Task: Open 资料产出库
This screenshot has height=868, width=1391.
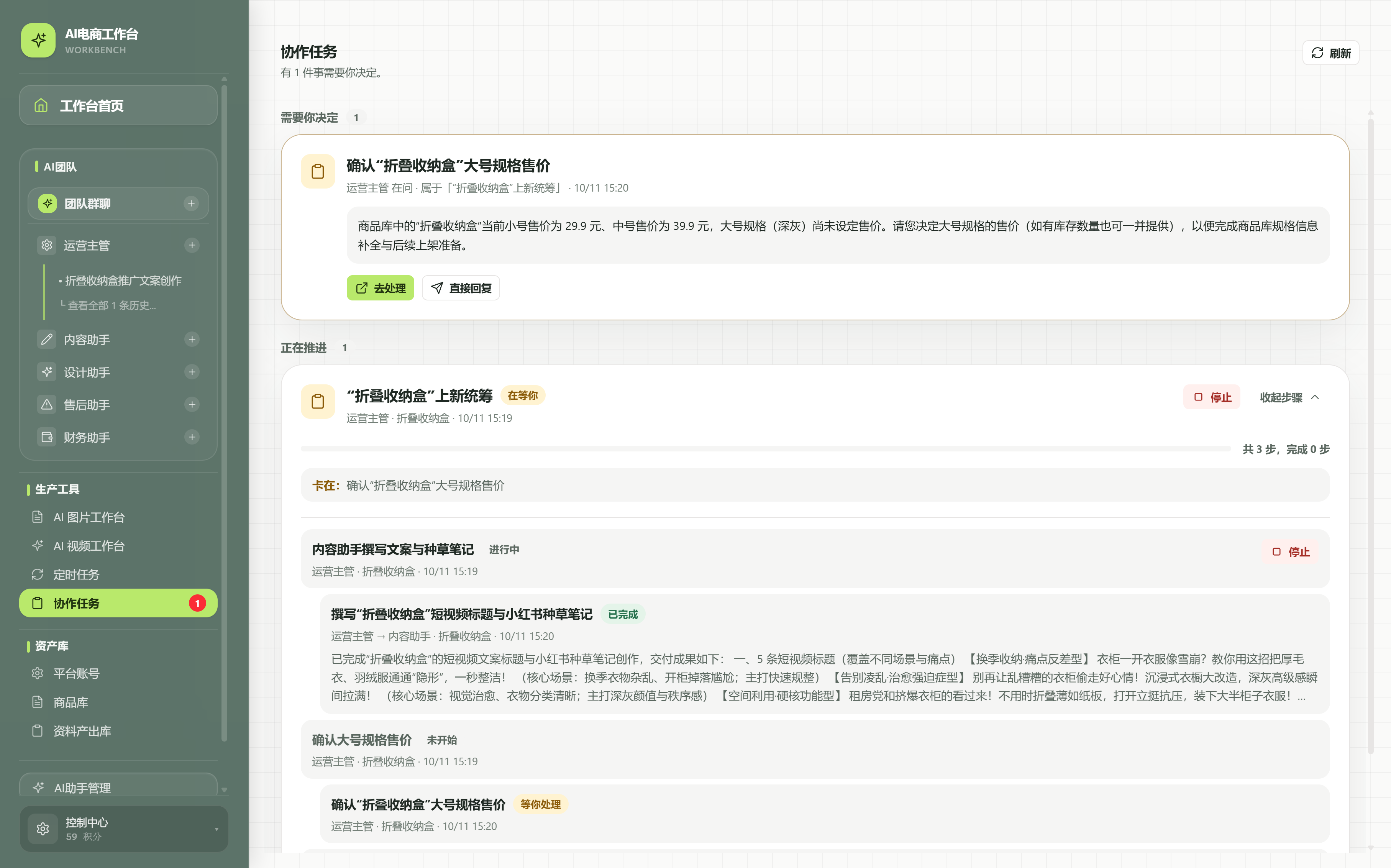Action: point(118,731)
